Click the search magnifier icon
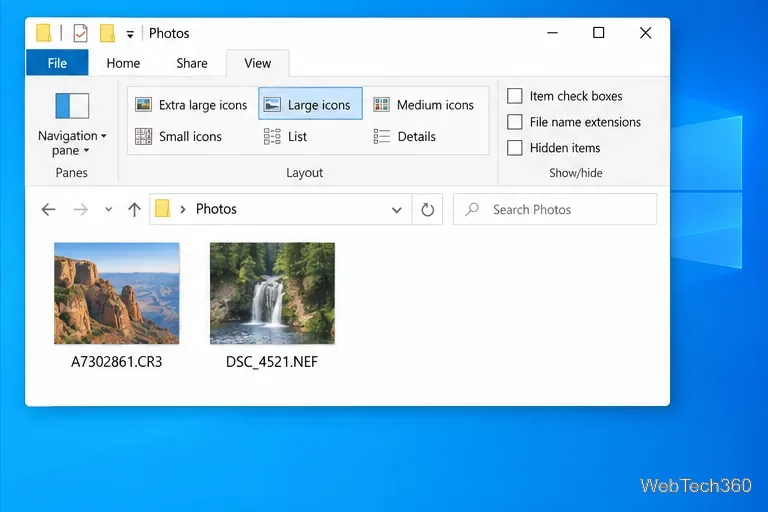The height and width of the screenshot is (512, 768). click(472, 209)
